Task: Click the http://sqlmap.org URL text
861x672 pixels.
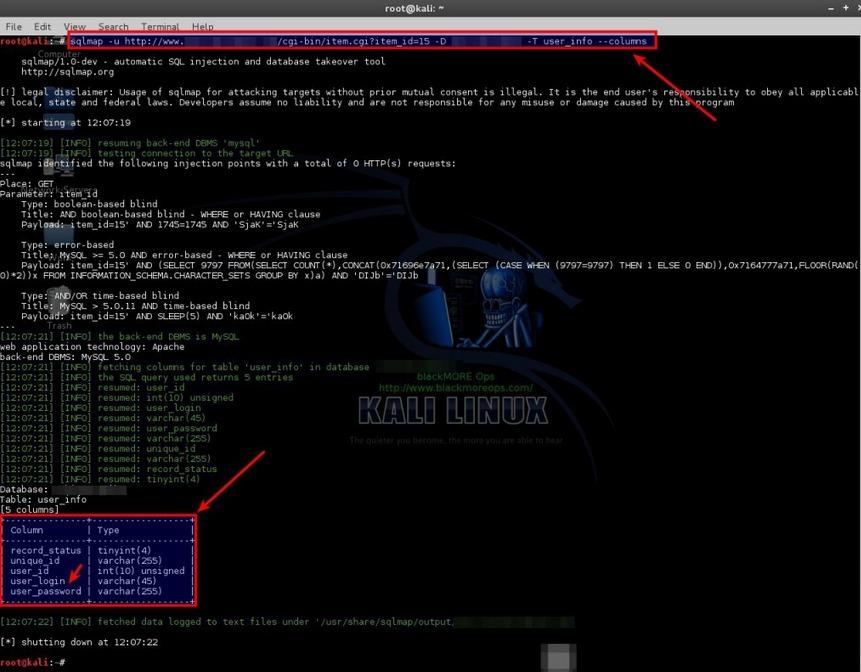Action: 68,72
